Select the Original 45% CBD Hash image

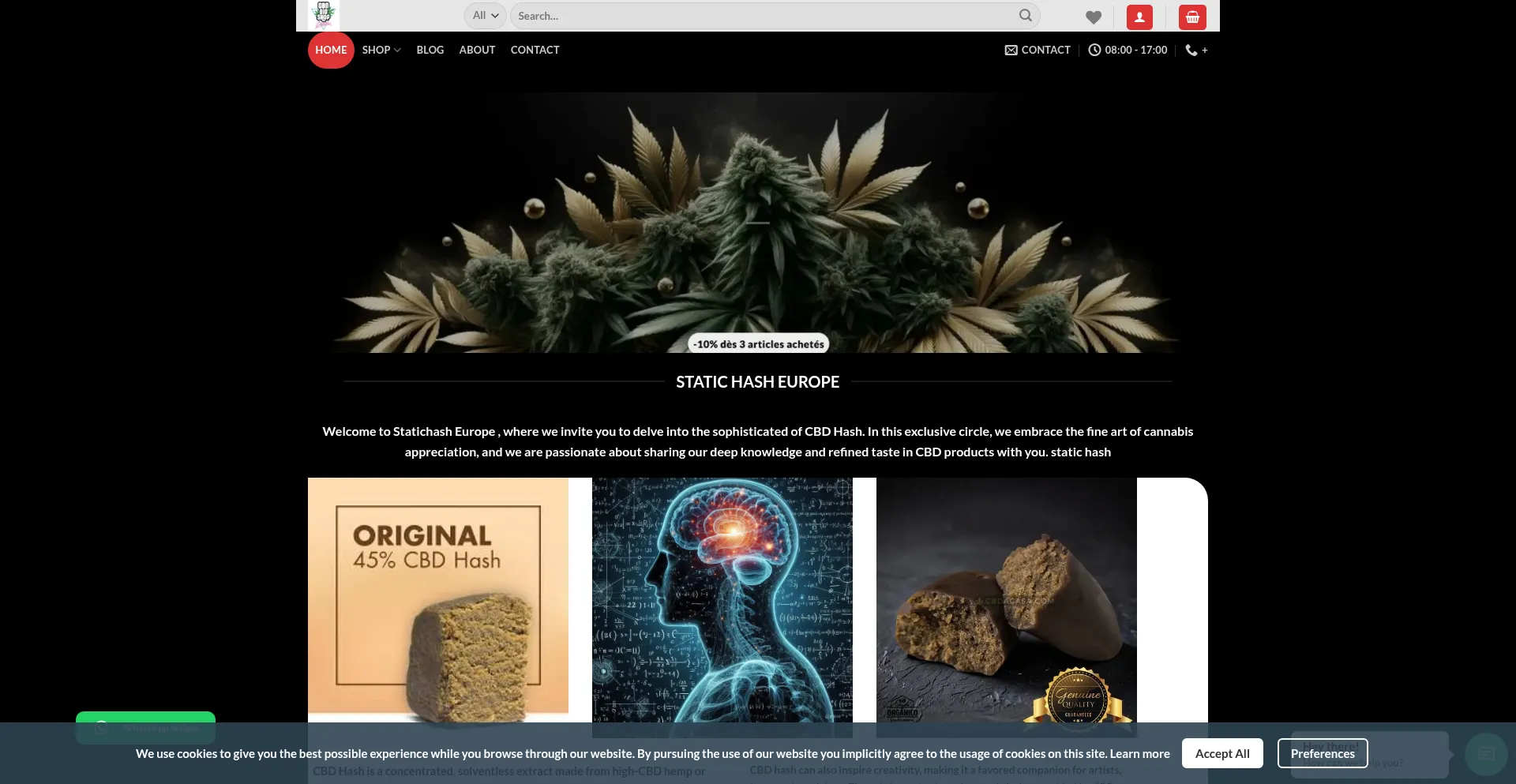coord(438,600)
